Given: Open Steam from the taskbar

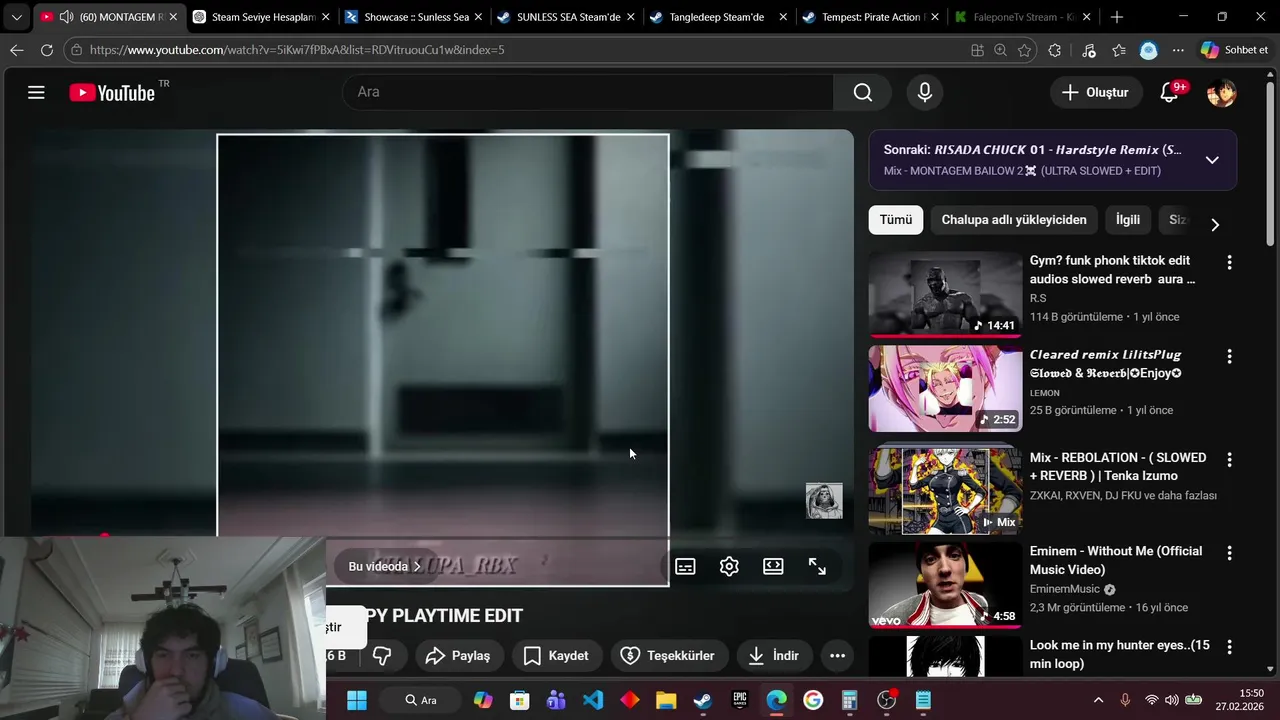Looking at the screenshot, I should pyautogui.click(x=703, y=700).
